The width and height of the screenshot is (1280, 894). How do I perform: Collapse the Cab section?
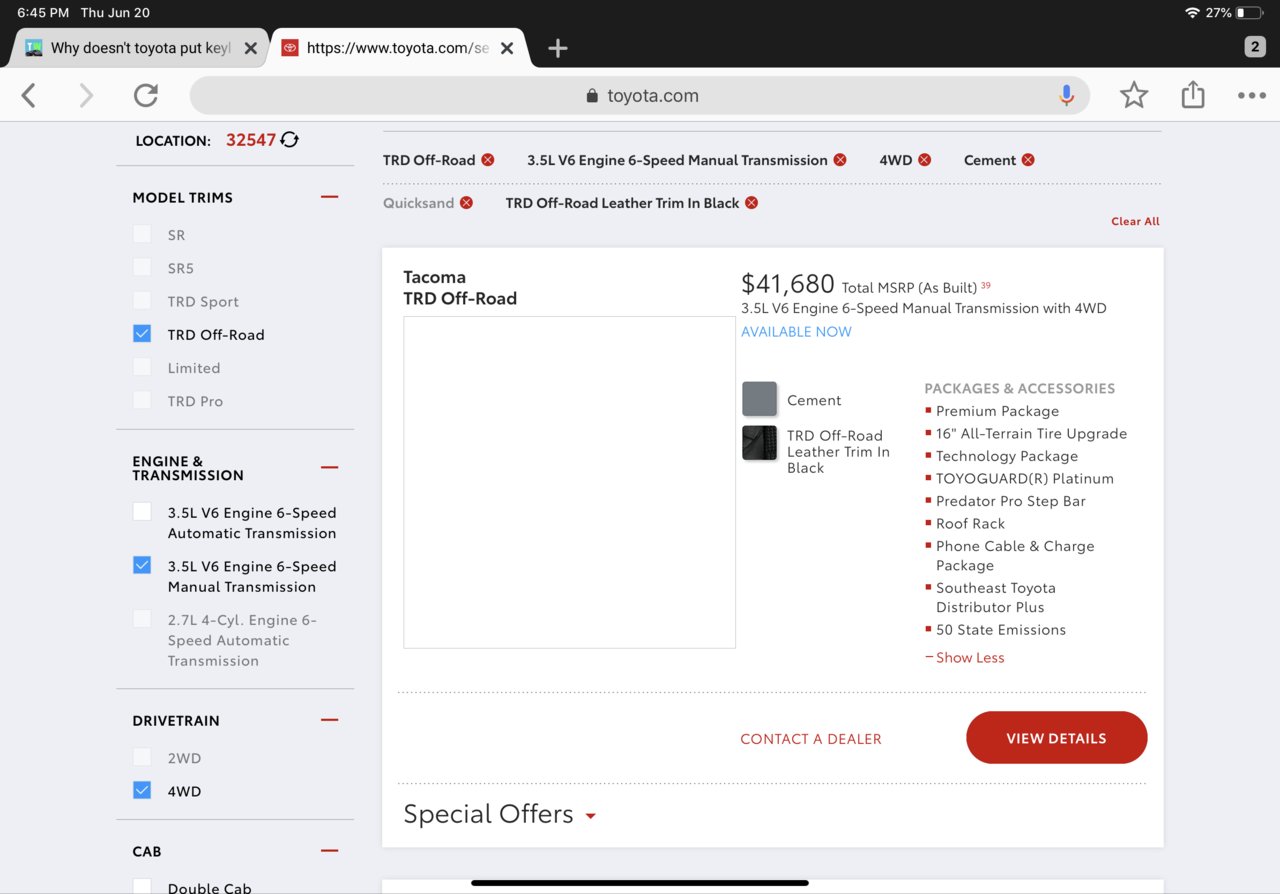(329, 851)
